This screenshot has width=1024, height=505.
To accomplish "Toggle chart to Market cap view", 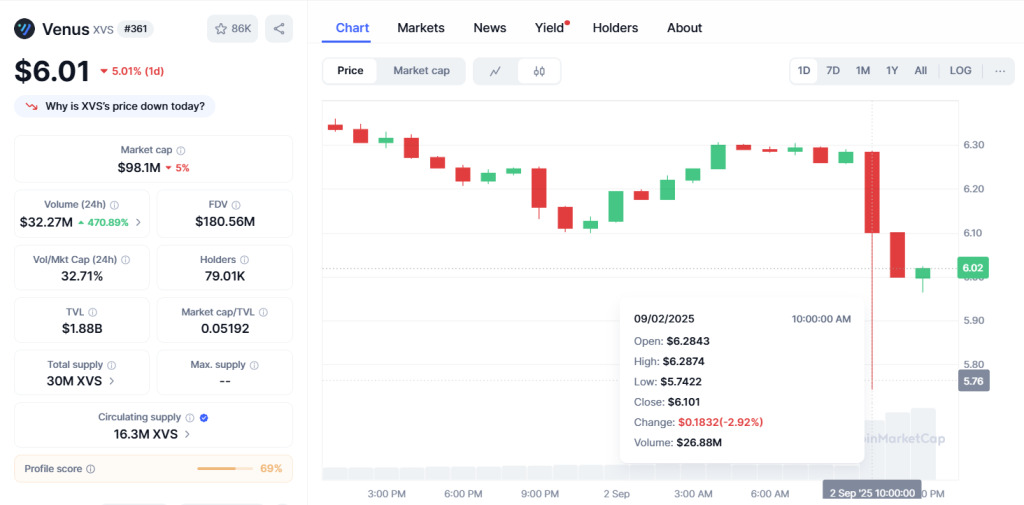I will [421, 71].
